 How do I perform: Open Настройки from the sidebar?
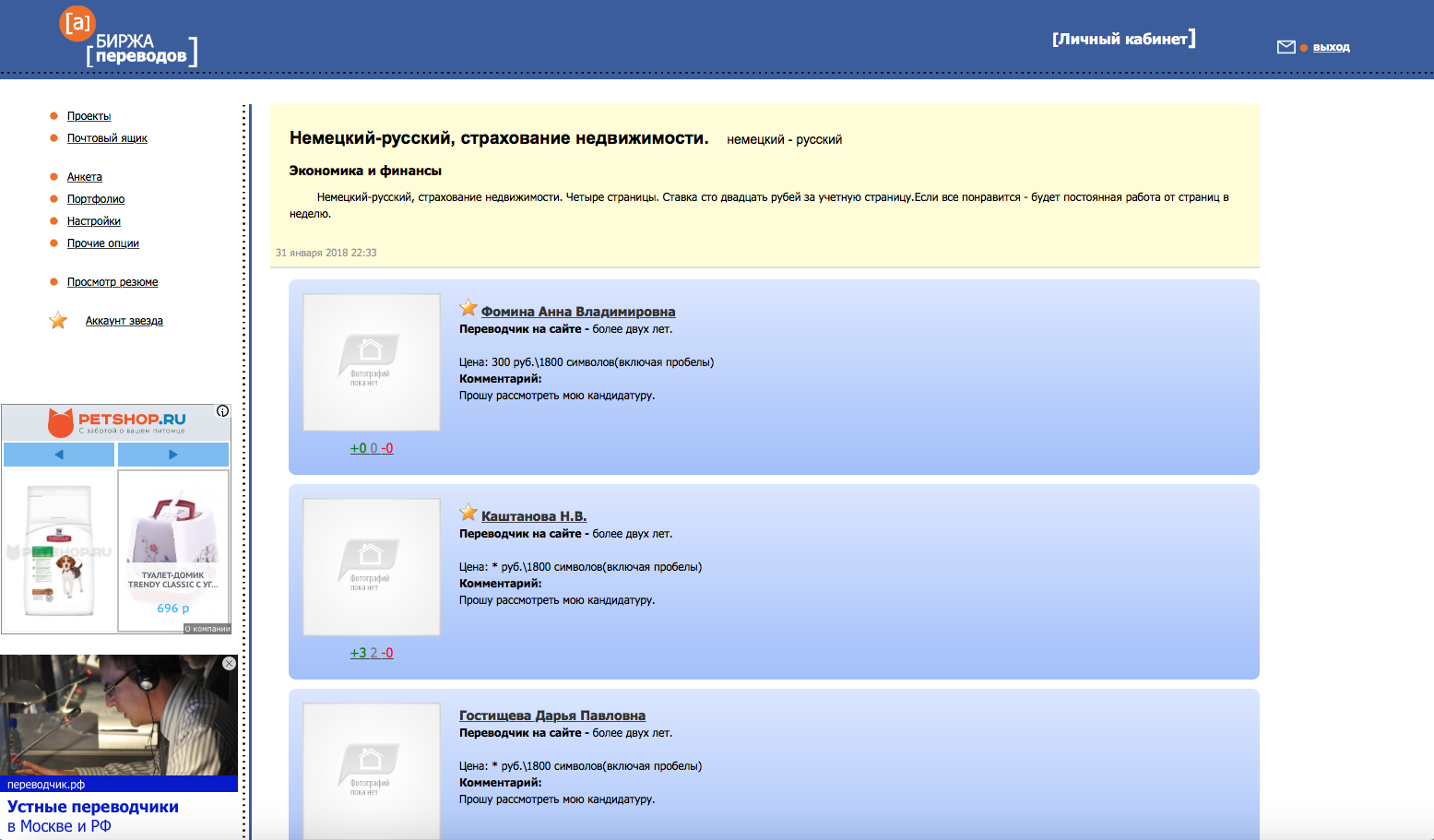pos(92,220)
